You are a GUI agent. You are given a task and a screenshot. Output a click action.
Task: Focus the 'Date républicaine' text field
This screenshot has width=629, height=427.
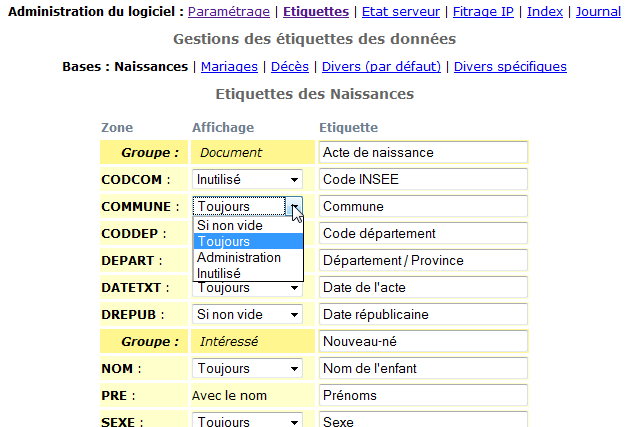point(422,315)
